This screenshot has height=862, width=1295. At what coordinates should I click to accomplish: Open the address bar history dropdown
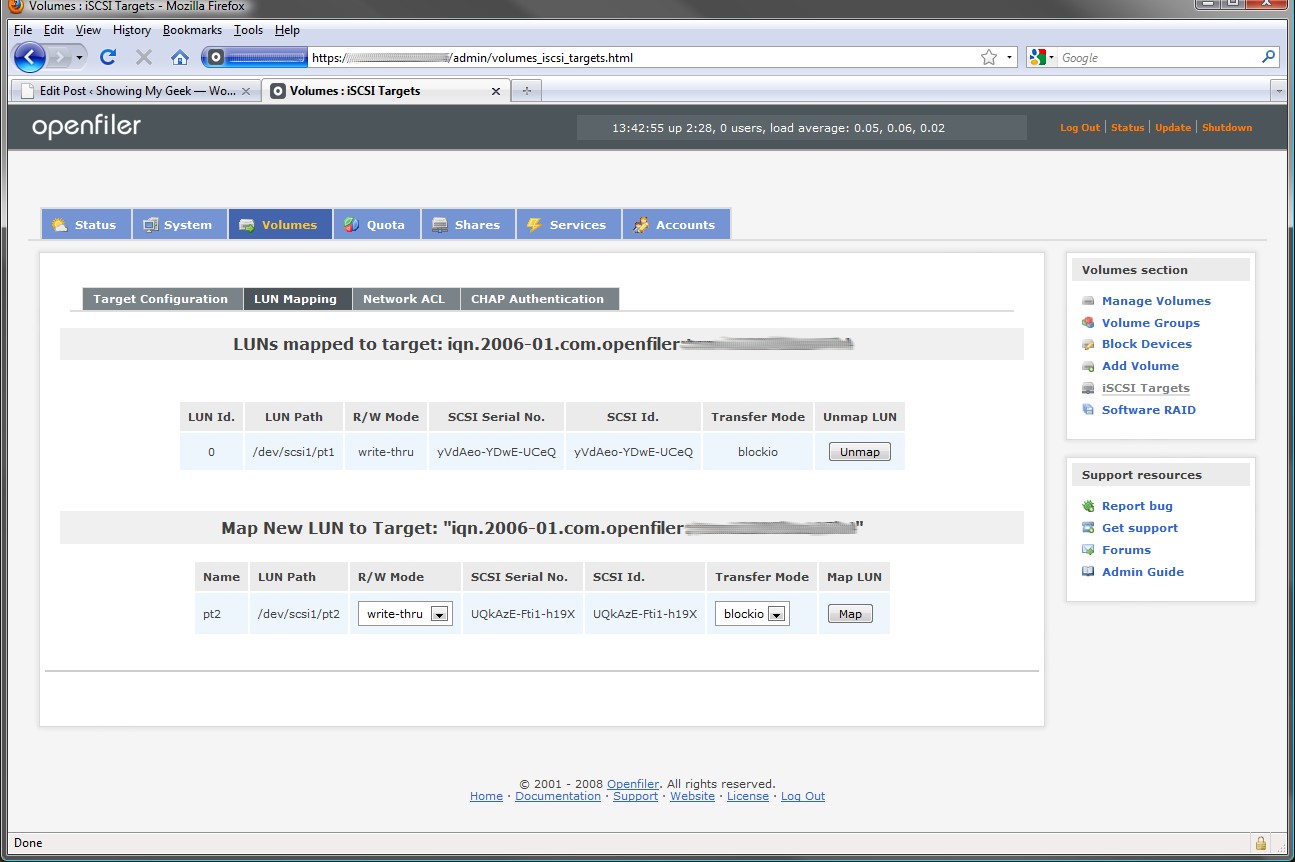1009,57
